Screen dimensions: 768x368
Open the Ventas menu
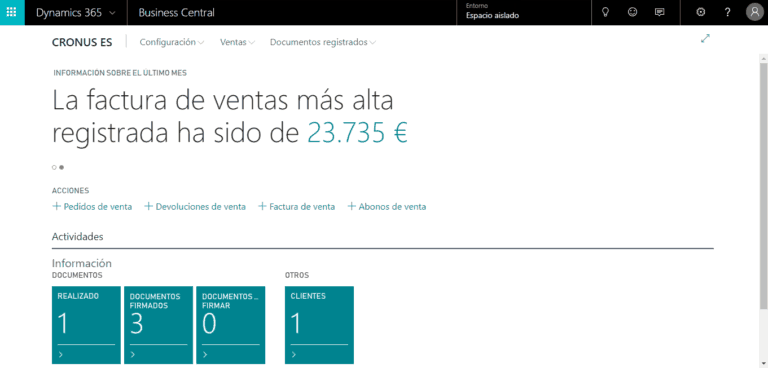238,42
